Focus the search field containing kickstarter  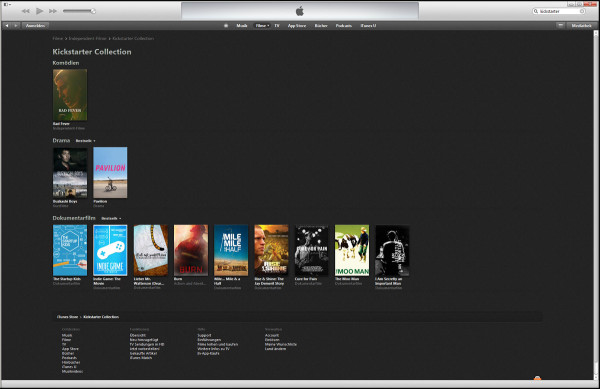coord(559,11)
